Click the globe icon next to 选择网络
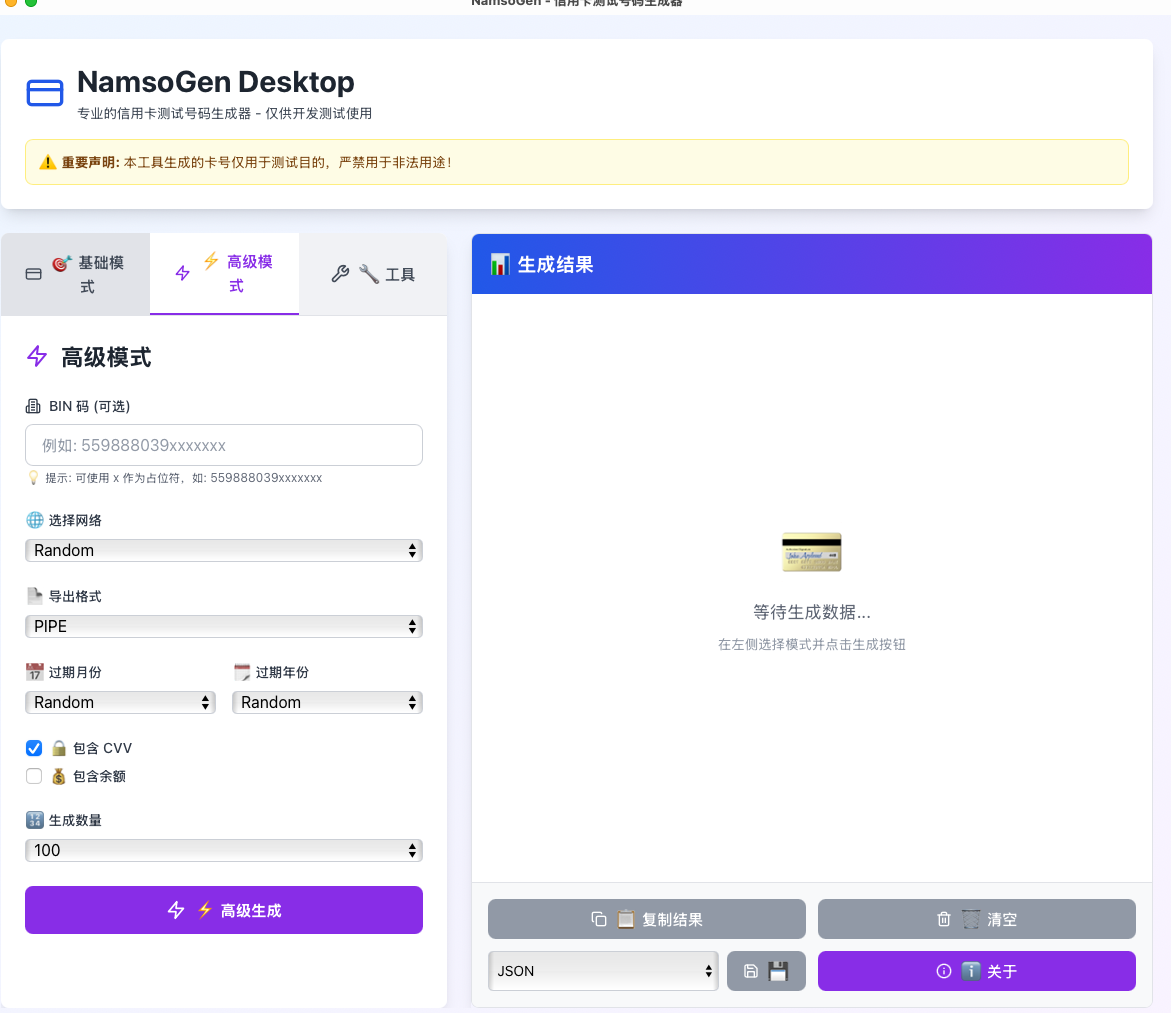 35,520
